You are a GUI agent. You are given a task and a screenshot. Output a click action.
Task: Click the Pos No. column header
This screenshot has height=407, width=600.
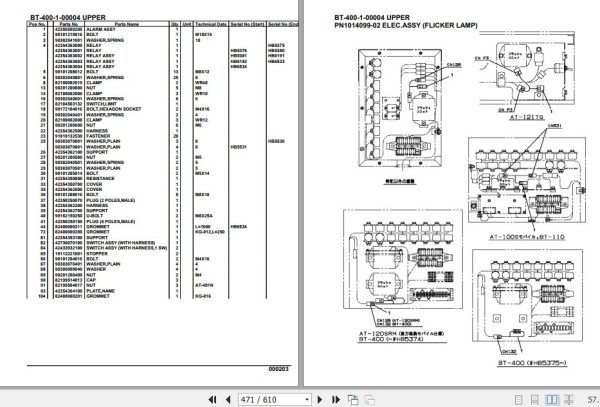(37, 24)
